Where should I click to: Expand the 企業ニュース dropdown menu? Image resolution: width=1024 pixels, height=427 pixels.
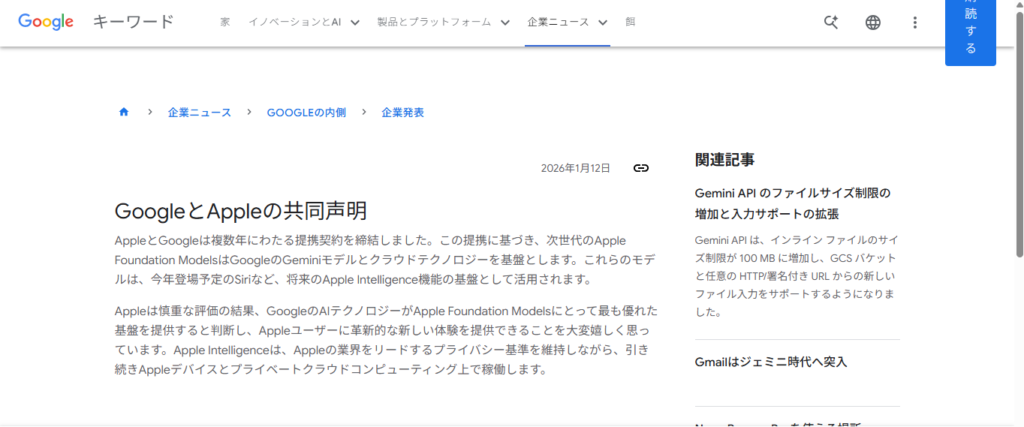point(567,22)
